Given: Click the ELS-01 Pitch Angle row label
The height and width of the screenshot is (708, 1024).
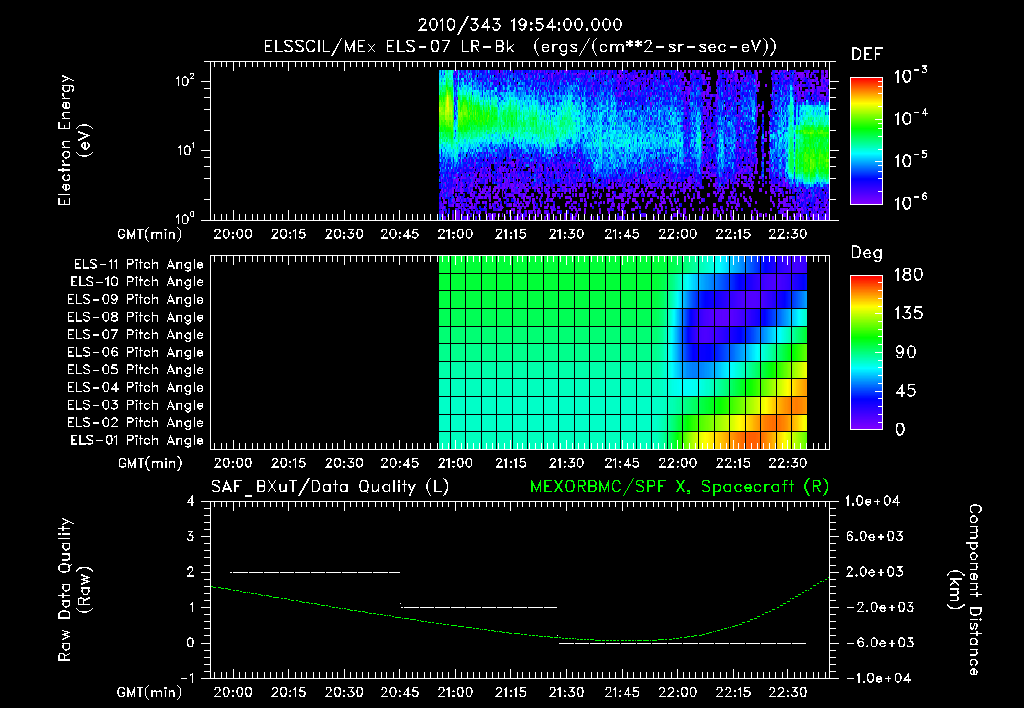Looking at the screenshot, I should coord(136,440).
